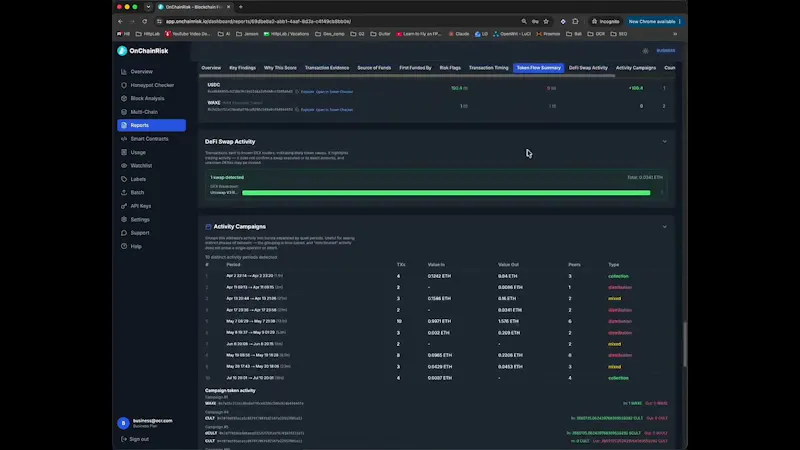
Task: Click the Explorer link for USDC
Action: coord(307,92)
